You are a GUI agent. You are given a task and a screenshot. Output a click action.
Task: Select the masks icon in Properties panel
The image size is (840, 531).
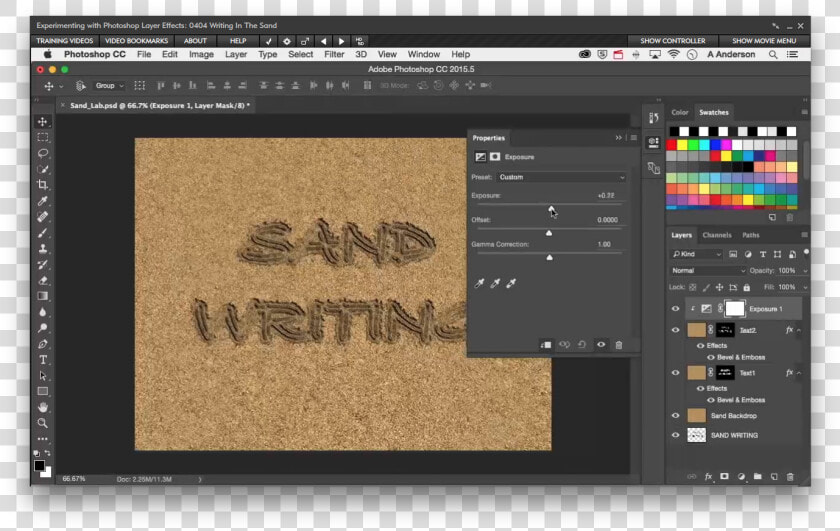(495, 156)
